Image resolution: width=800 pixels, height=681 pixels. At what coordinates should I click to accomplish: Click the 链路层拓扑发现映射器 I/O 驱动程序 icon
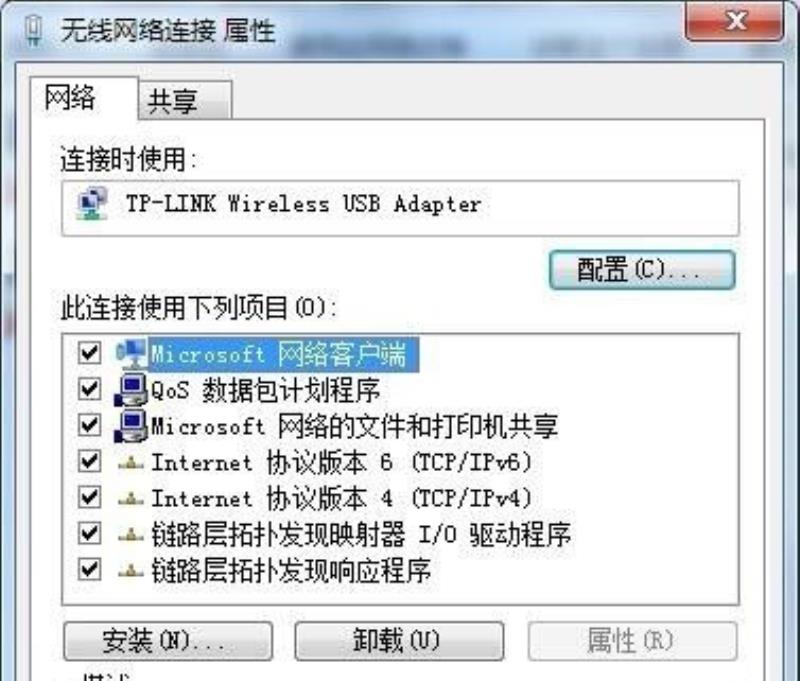131,535
